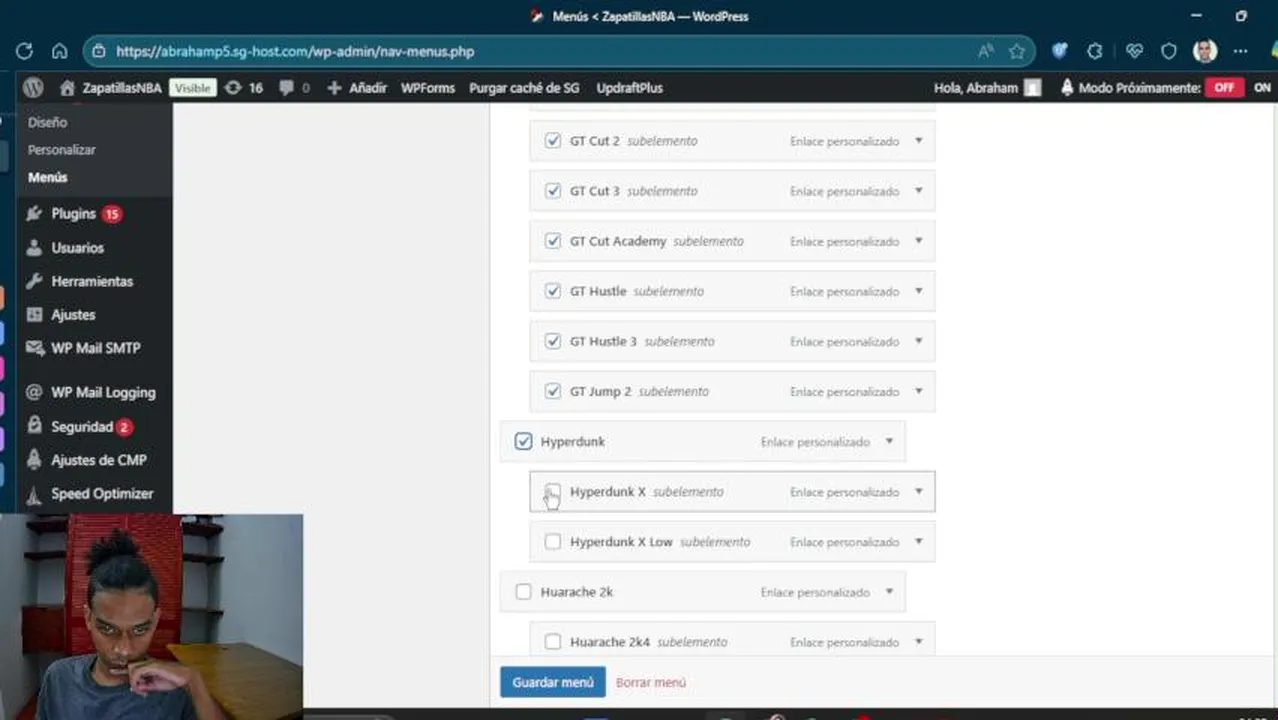Expand Huarache 2k4 menu item
This screenshot has width=1278, height=720.
(x=919, y=642)
